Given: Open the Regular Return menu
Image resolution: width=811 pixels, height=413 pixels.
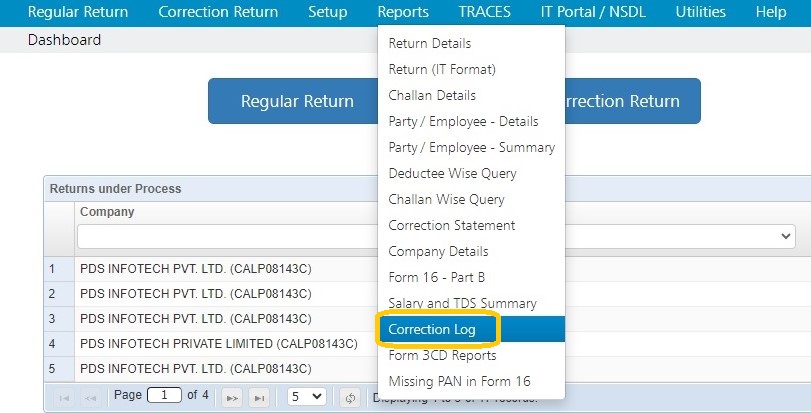Looking at the screenshot, I should [x=78, y=12].
